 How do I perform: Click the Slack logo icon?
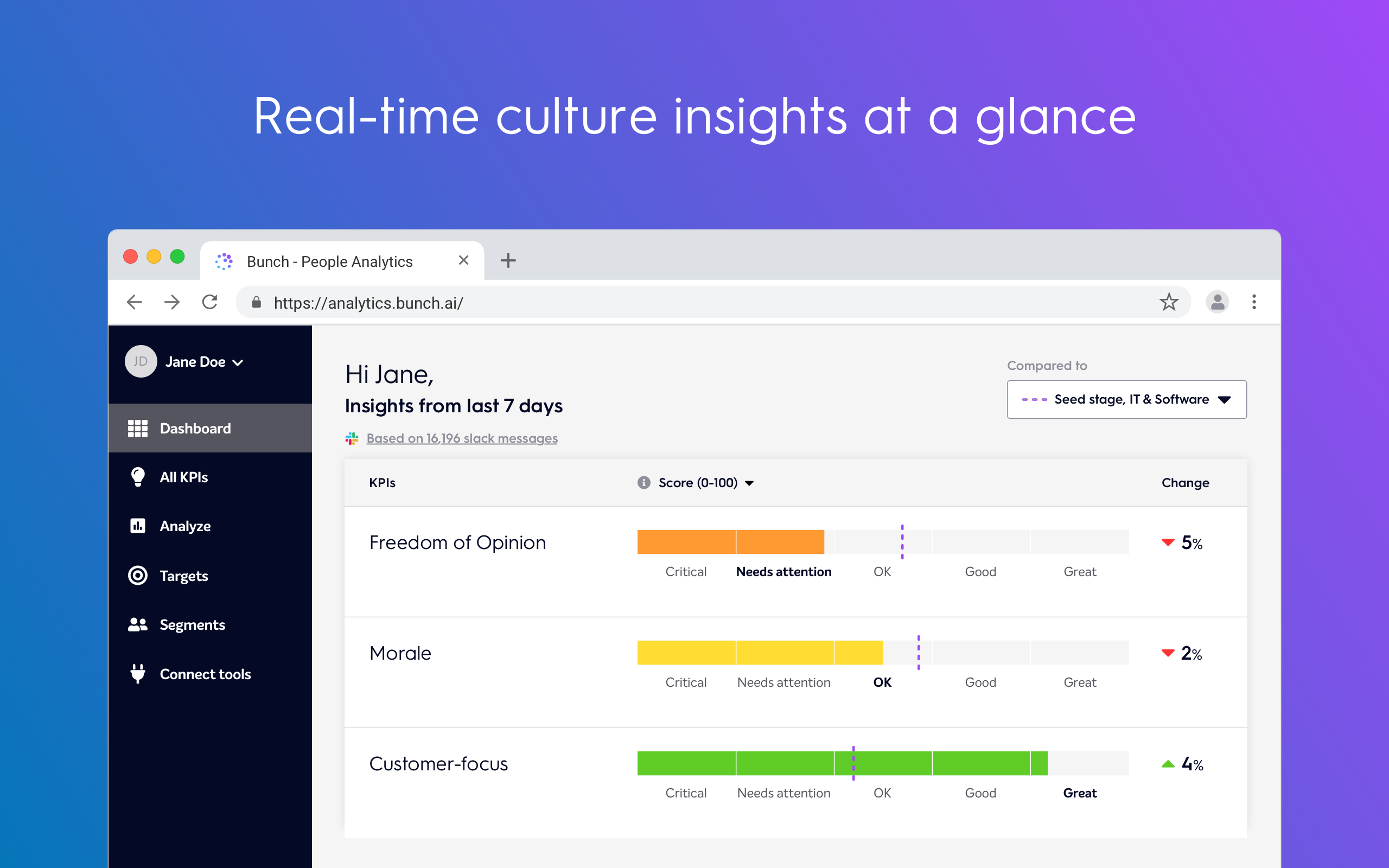tap(352, 438)
